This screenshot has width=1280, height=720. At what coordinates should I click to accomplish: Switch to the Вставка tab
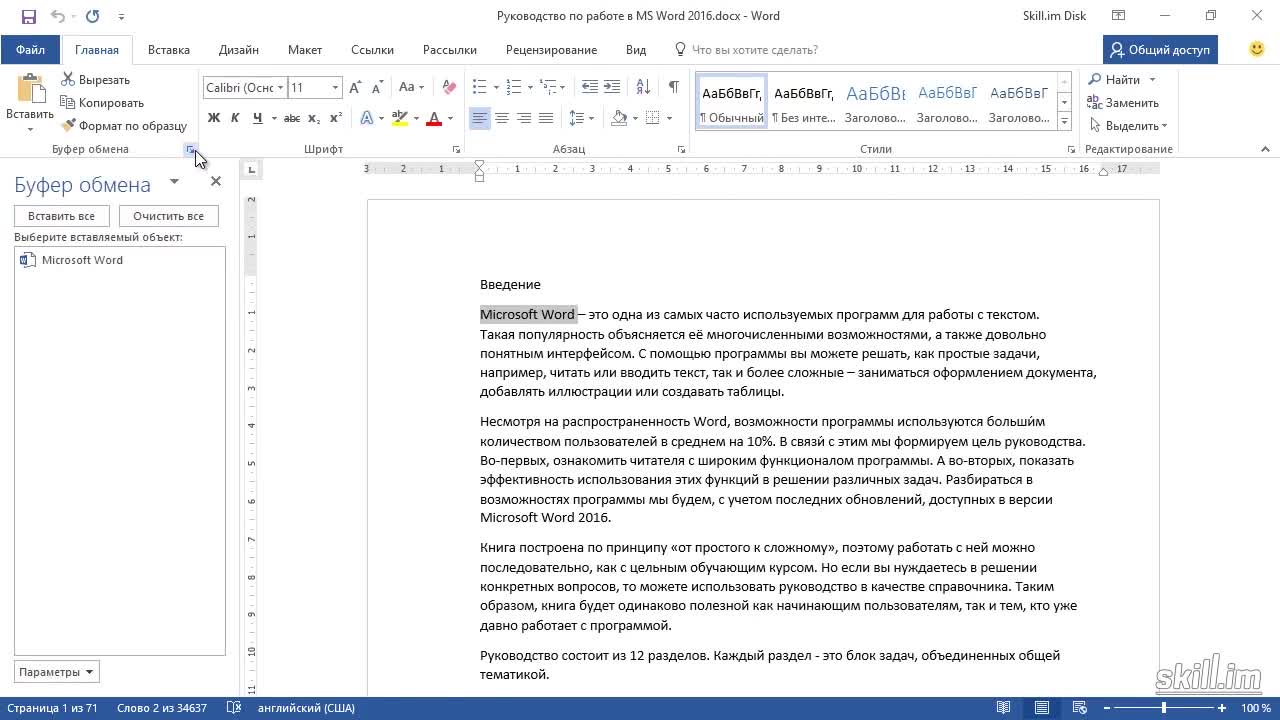169,49
